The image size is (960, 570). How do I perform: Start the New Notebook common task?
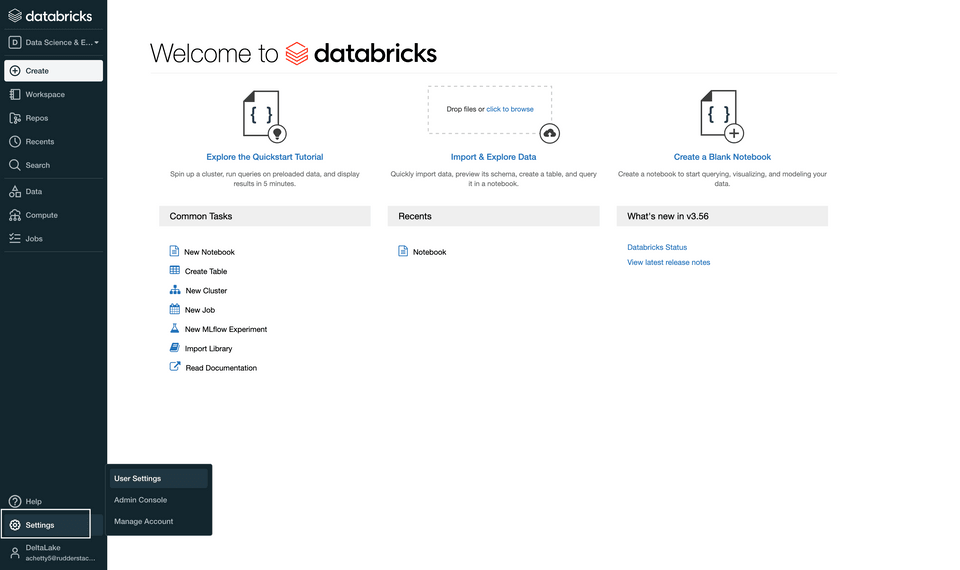(209, 252)
